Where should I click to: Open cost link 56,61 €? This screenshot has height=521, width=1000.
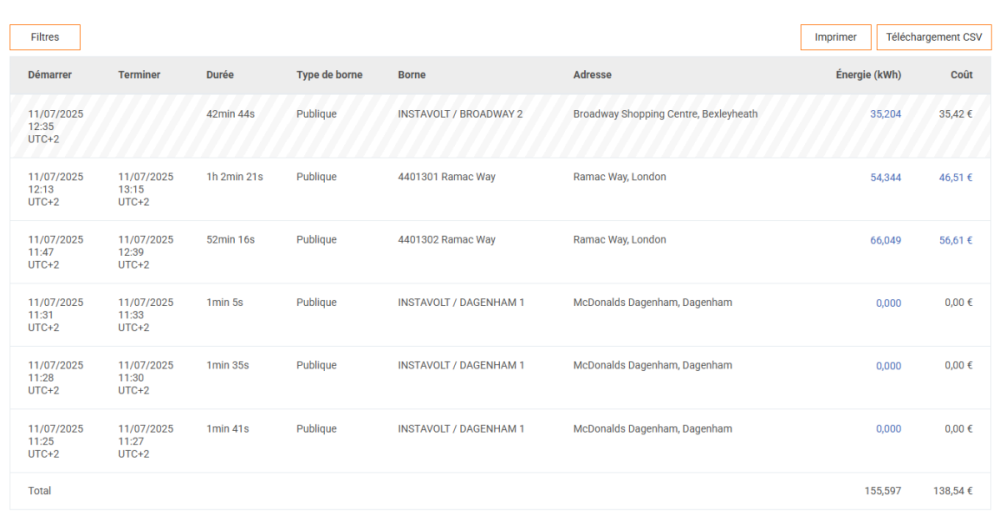(955, 240)
